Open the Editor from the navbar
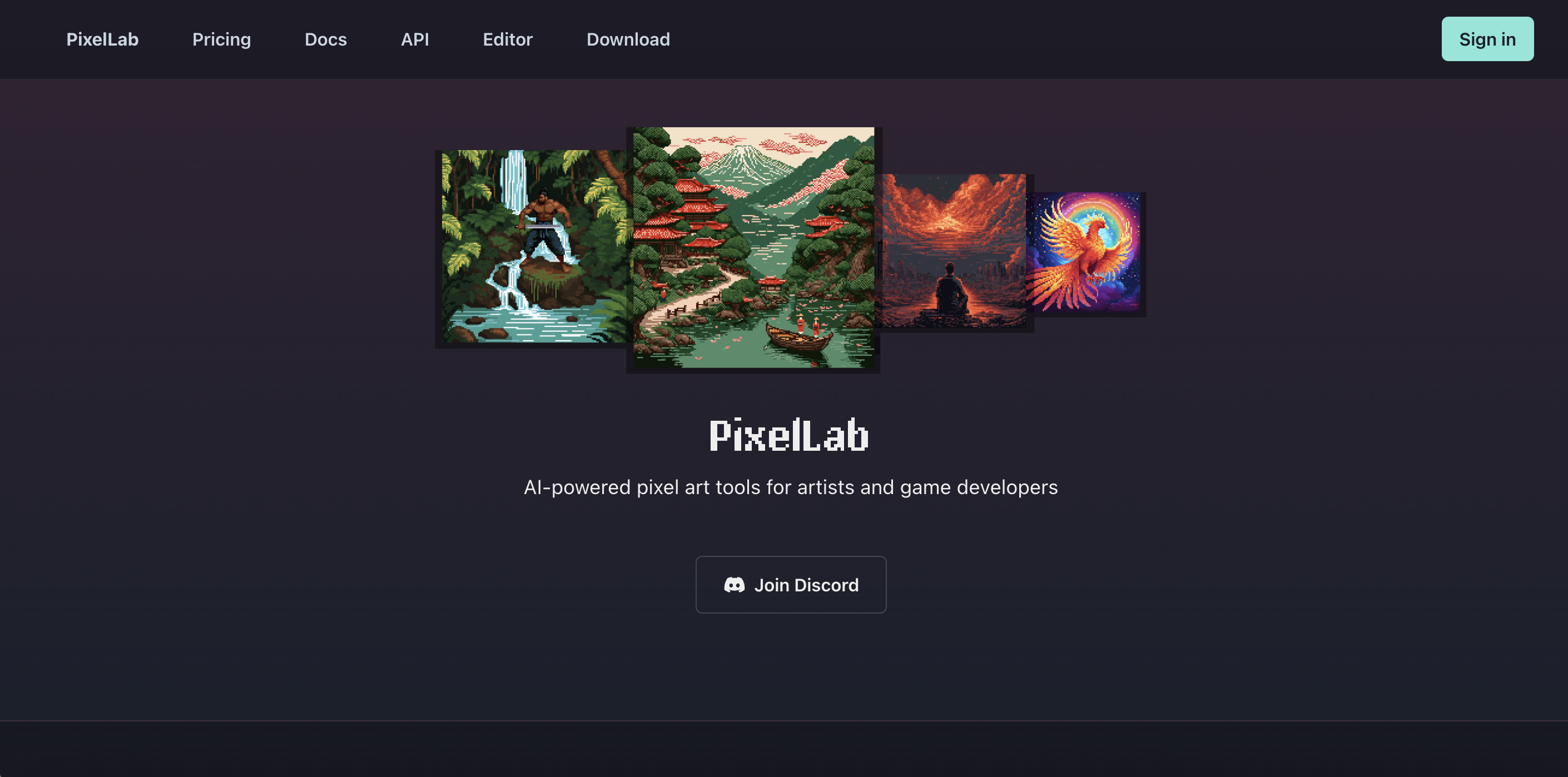This screenshot has width=1568, height=777. pos(508,39)
